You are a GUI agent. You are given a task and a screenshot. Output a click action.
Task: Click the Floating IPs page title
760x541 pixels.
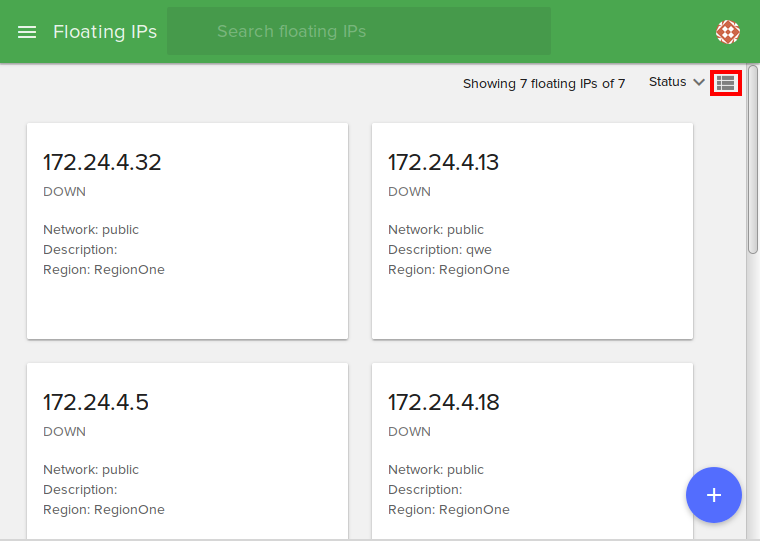pyautogui.click(x=105, y=32)
